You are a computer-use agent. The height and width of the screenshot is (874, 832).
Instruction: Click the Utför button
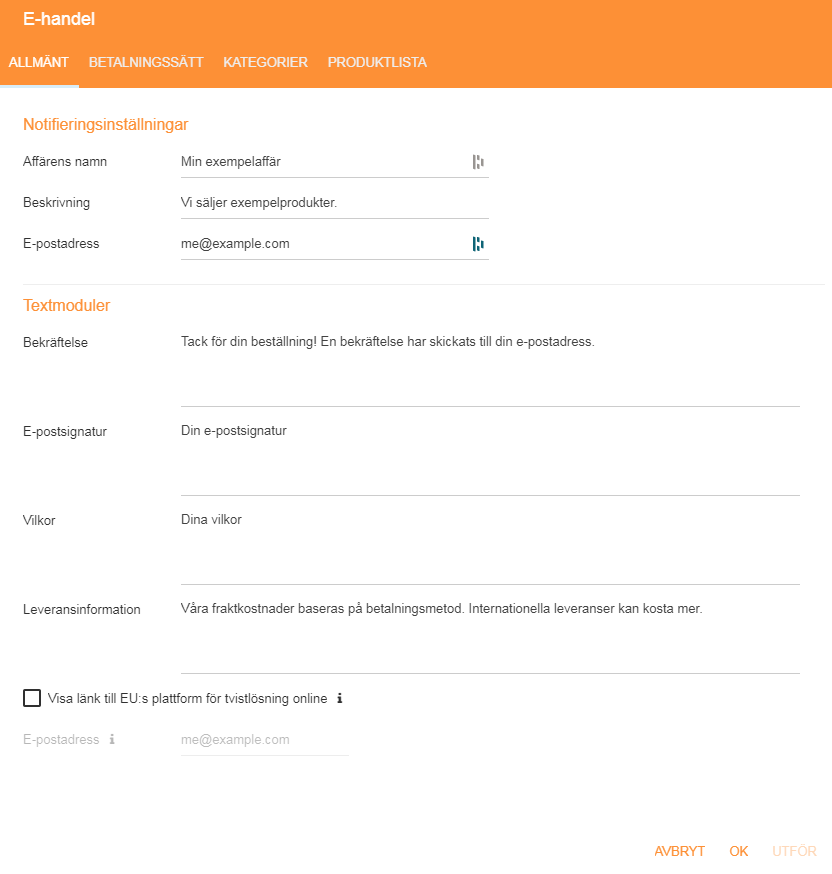[x=794, y=851]
